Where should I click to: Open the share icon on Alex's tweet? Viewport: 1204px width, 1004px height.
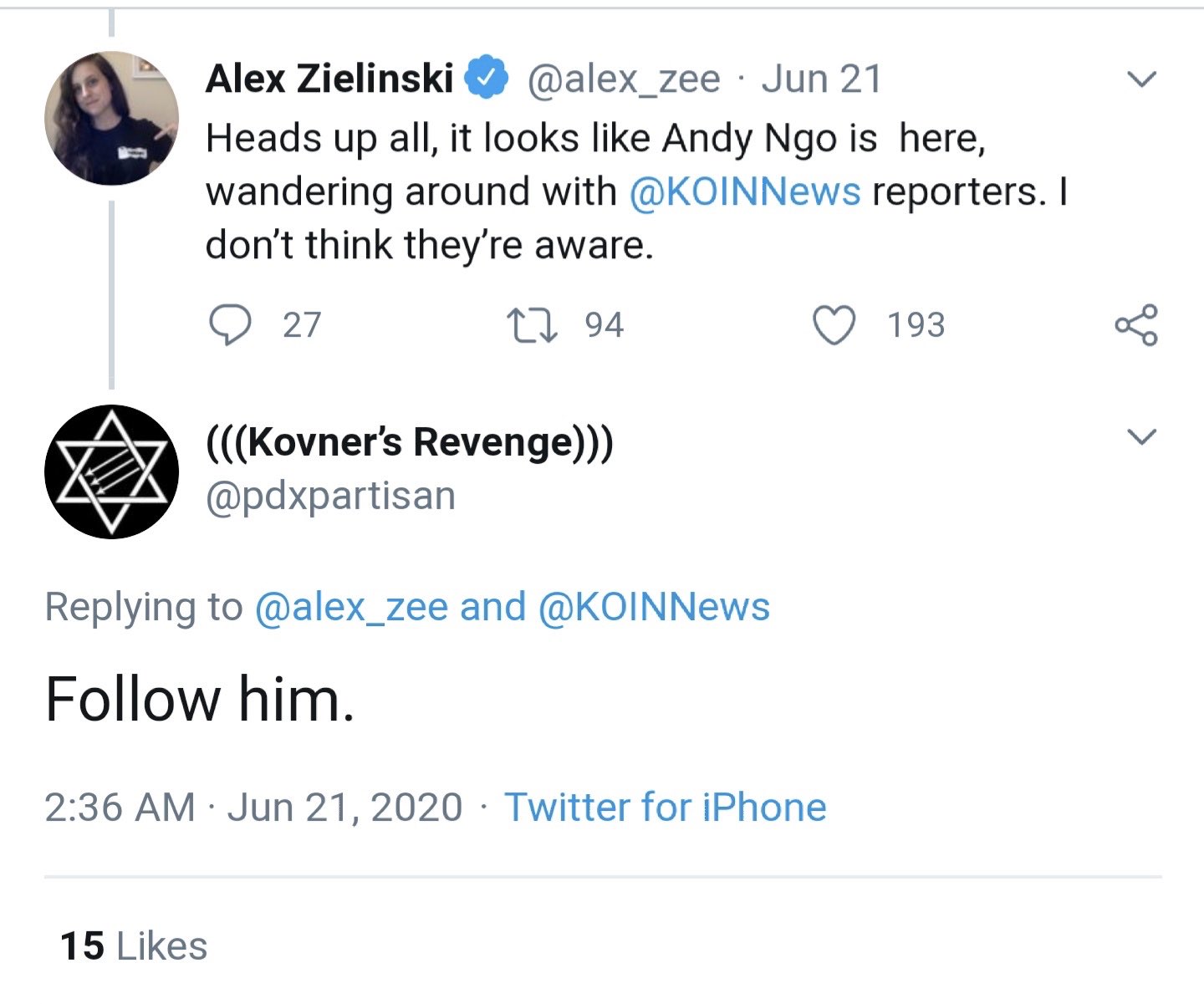(1137, 325)
